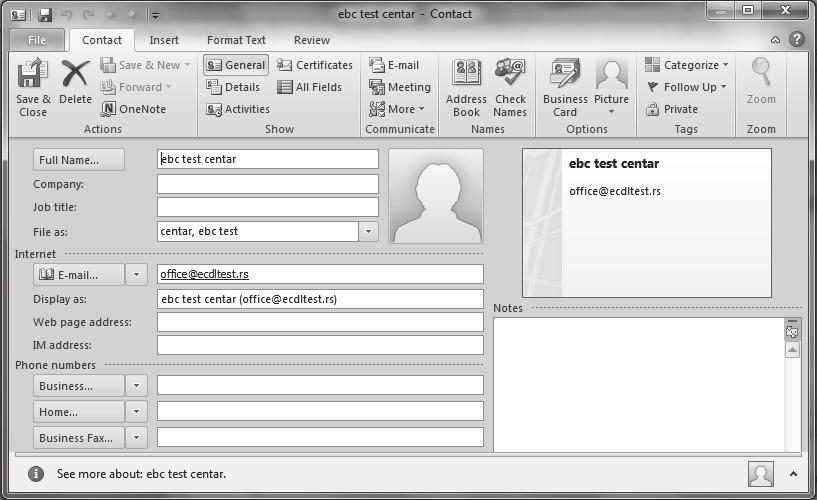Show All Fields page
The width and height of the screenshot is (817, 500).
(x=310, y=87)
